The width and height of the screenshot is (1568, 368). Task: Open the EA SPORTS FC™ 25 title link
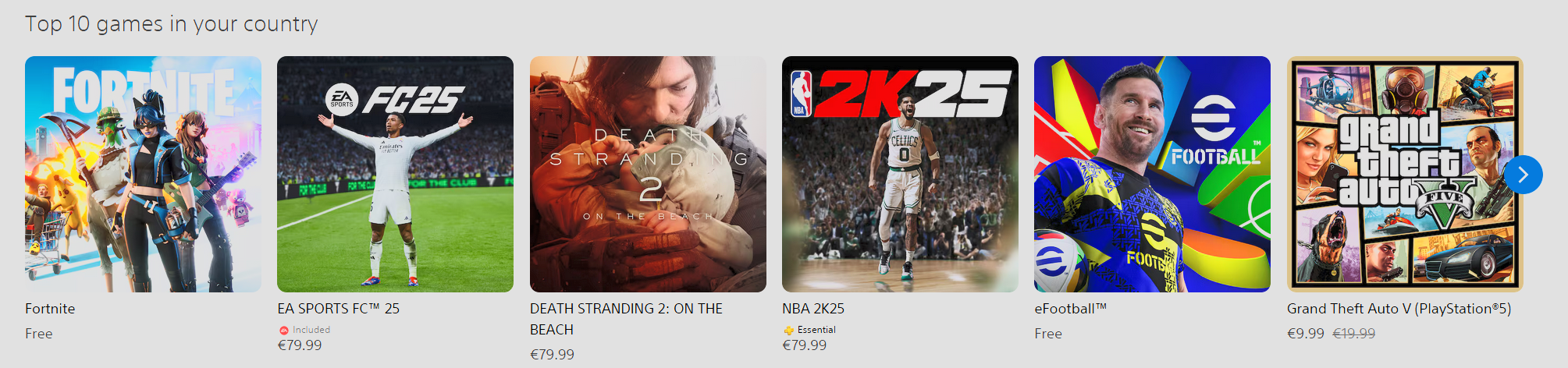click(338, 309)
